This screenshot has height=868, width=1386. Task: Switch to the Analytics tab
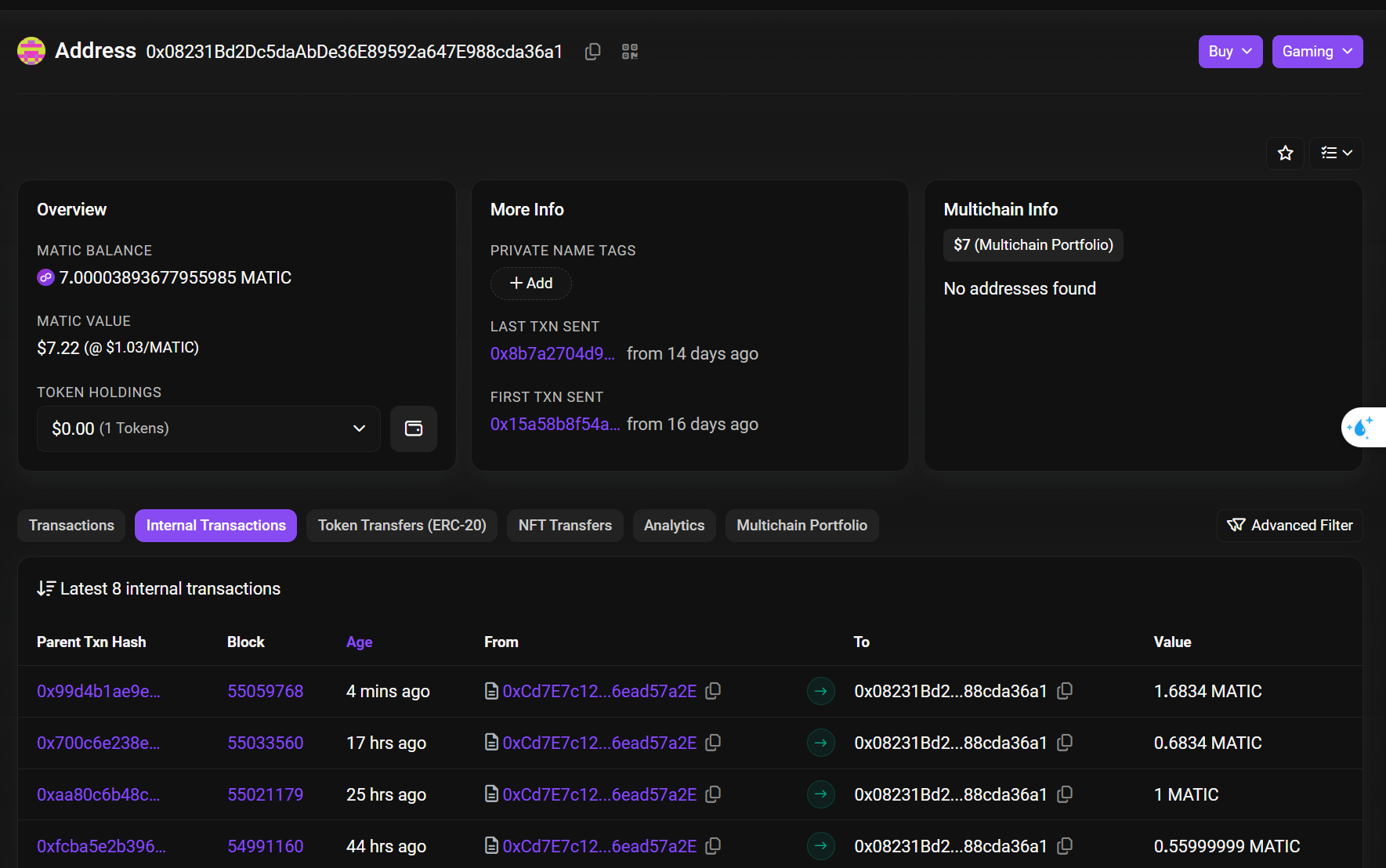(x=674, y=526)
